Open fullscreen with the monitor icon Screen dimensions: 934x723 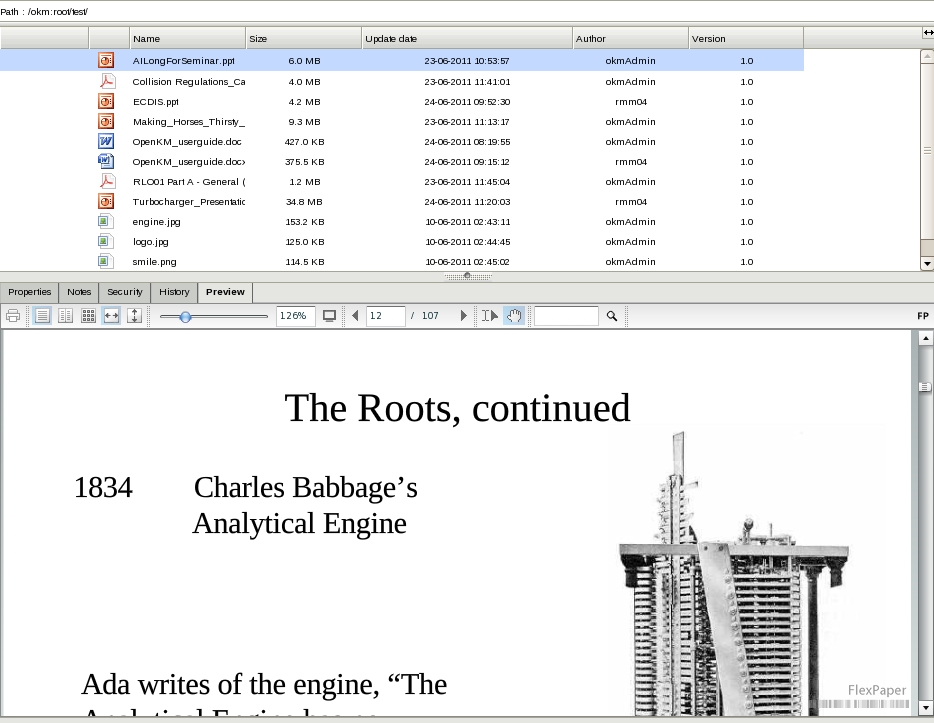[x=330, y=315]
